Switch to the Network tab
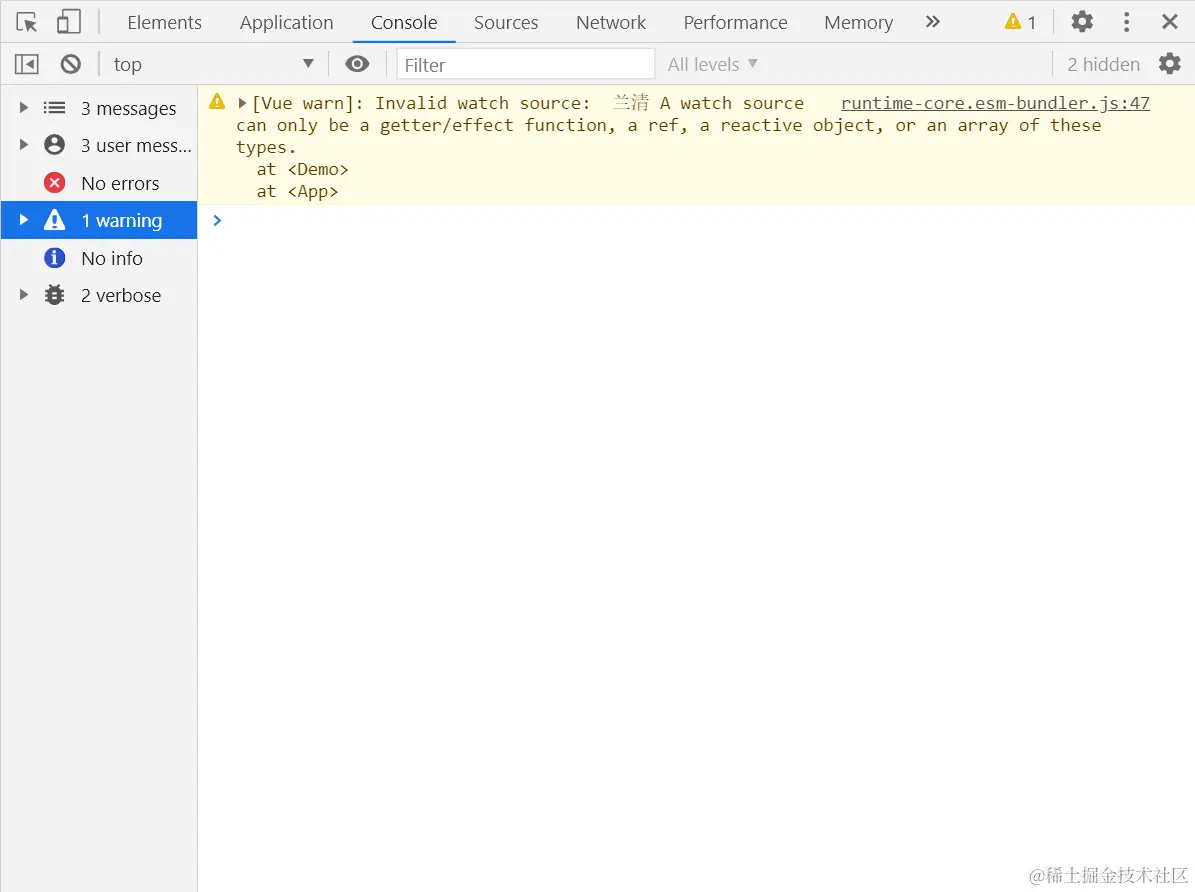 coord(611,23)
